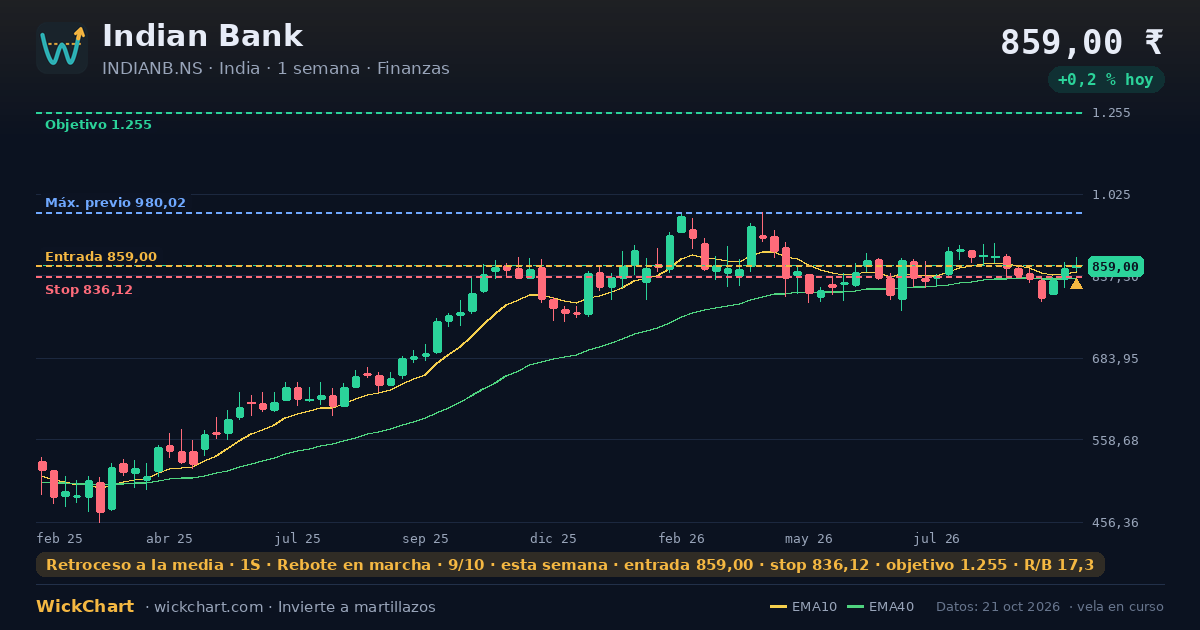Click the Indian Bank title
Screen dimensions: 1200x630
point(202,36)
